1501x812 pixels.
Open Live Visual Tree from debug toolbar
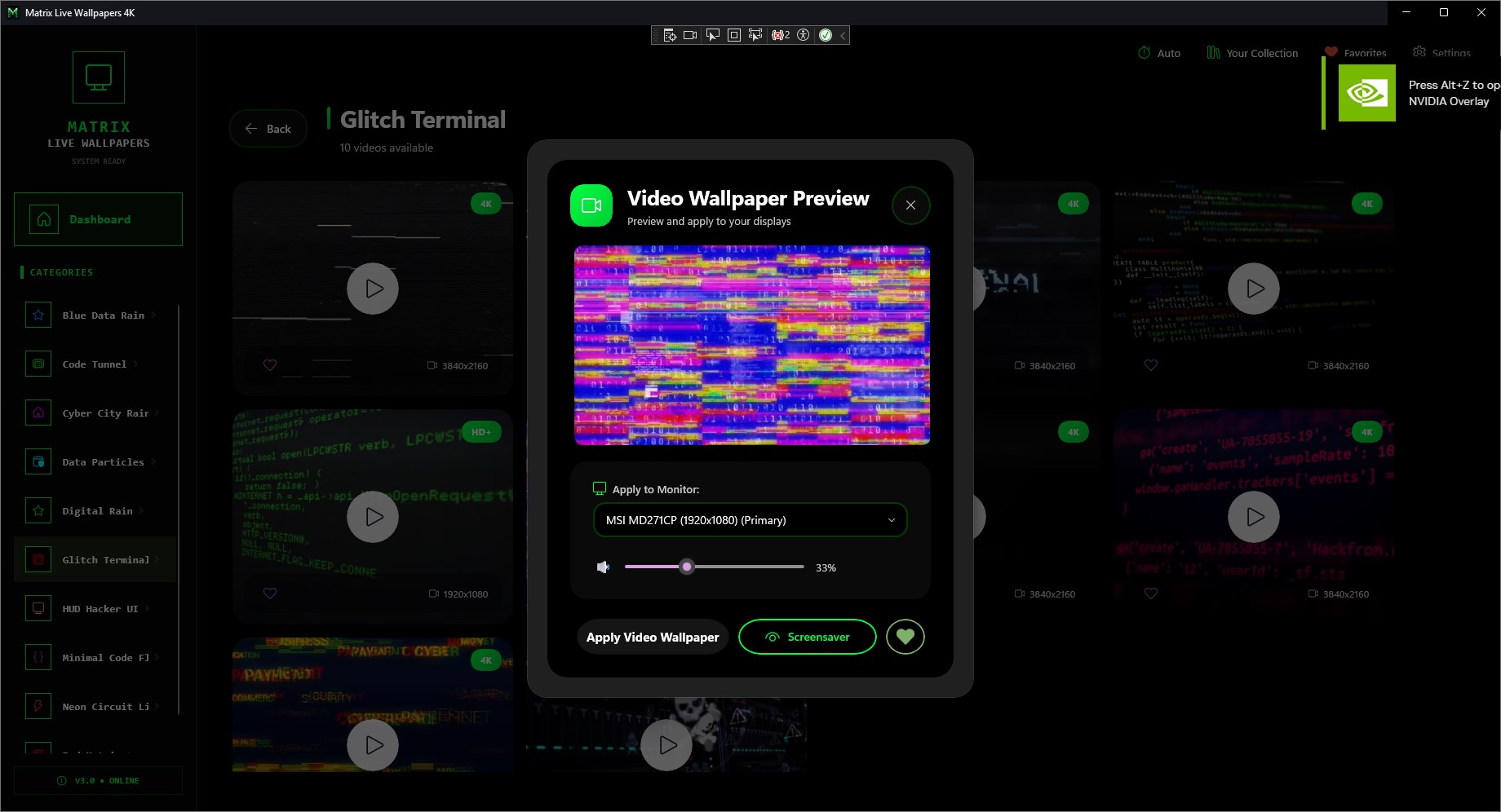pyautogui.click(x=670, y=35)
